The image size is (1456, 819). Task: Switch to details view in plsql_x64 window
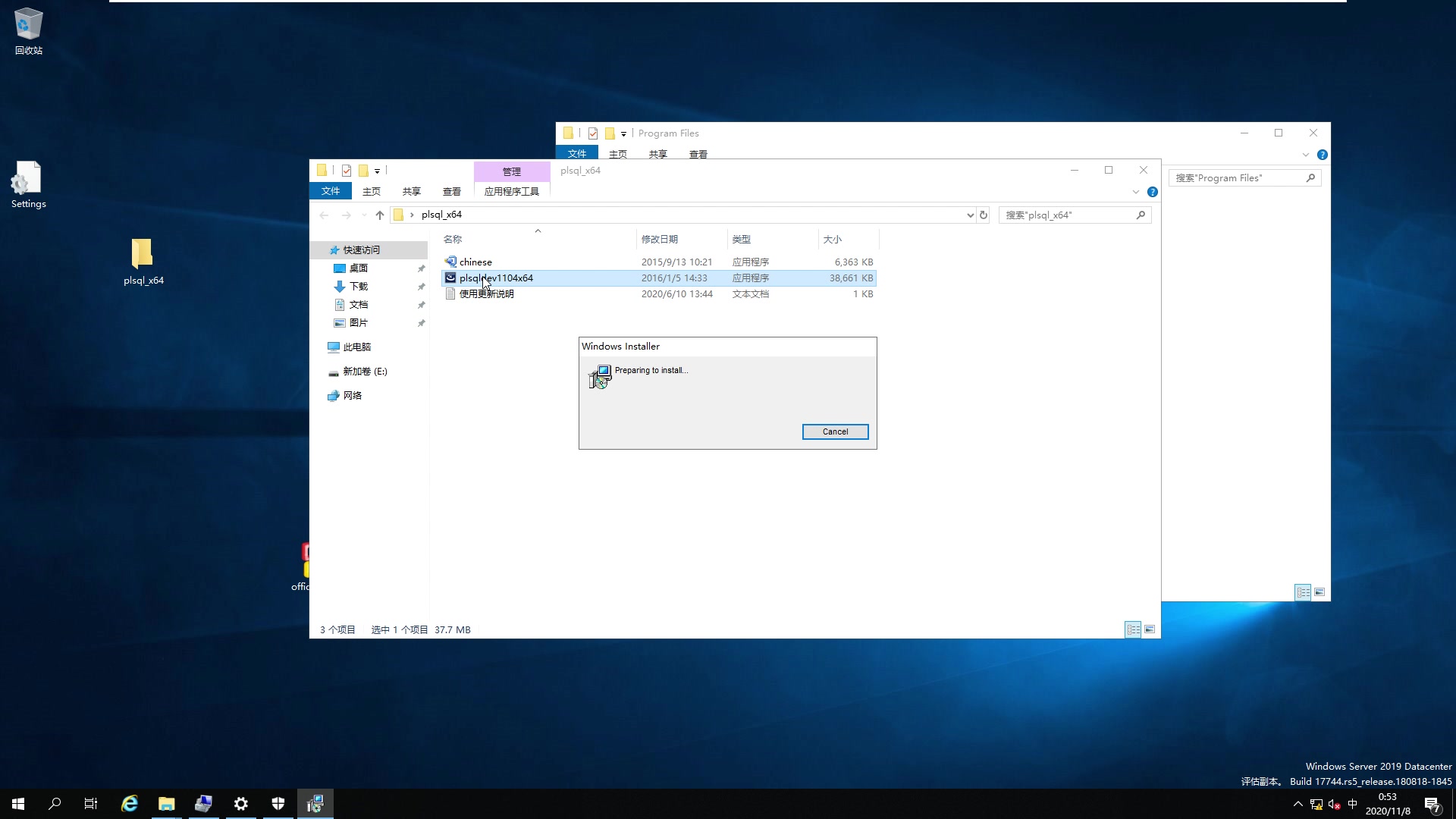pyautogui.click(x=1133, y=629)
